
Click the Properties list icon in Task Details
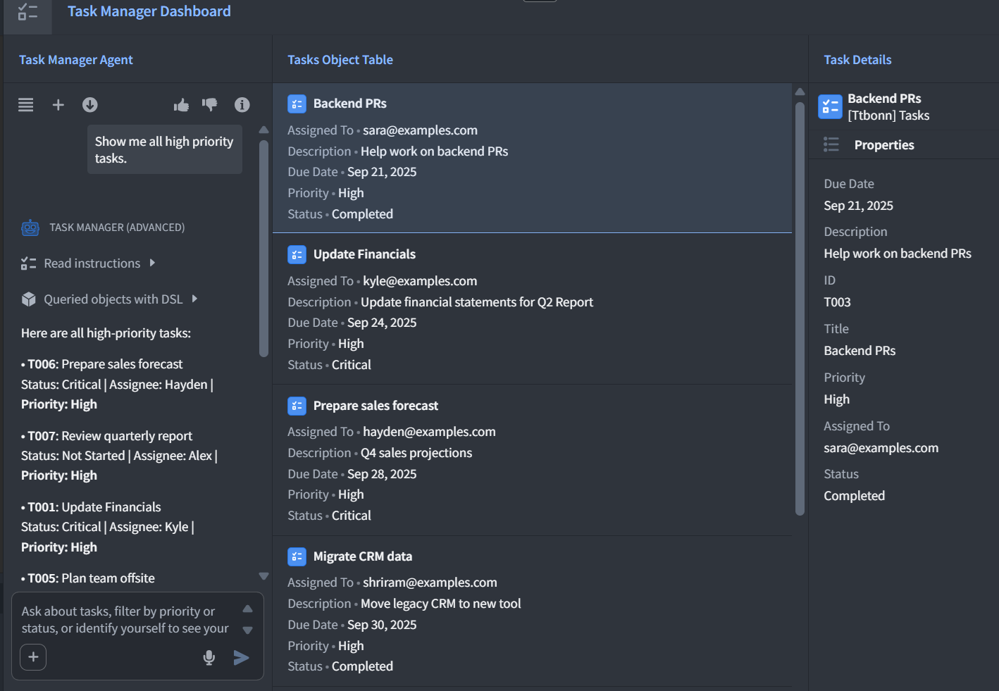click(831, 145)
